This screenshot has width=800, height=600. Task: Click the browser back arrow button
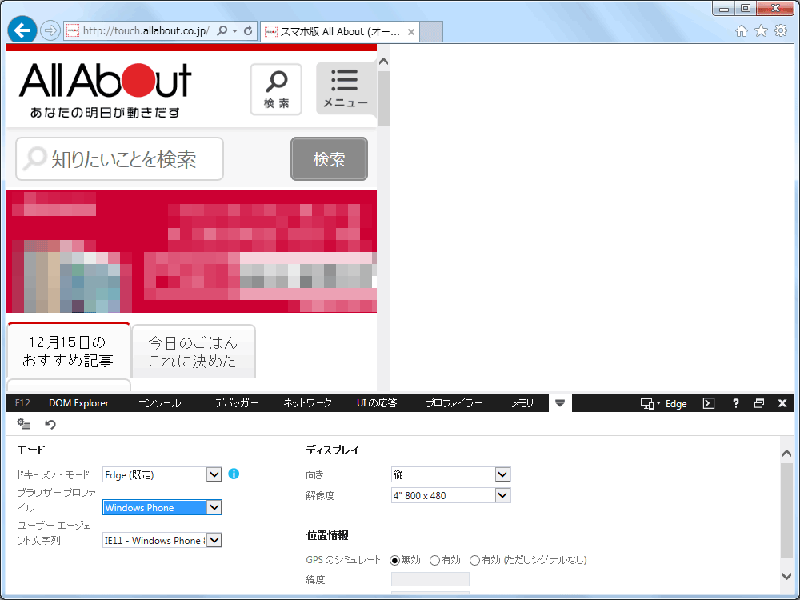point(21,31)
